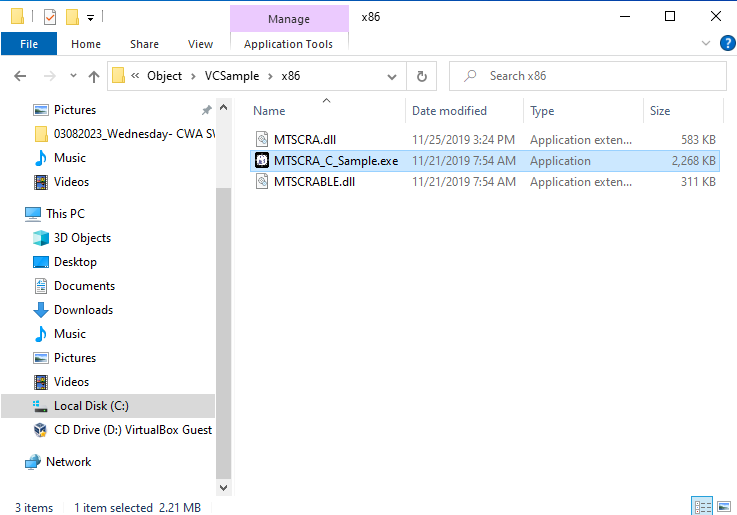Click the Properties checkmark in quick access toolbar
Viewport: 737px width, 515px height.
[x=50, y=17]
